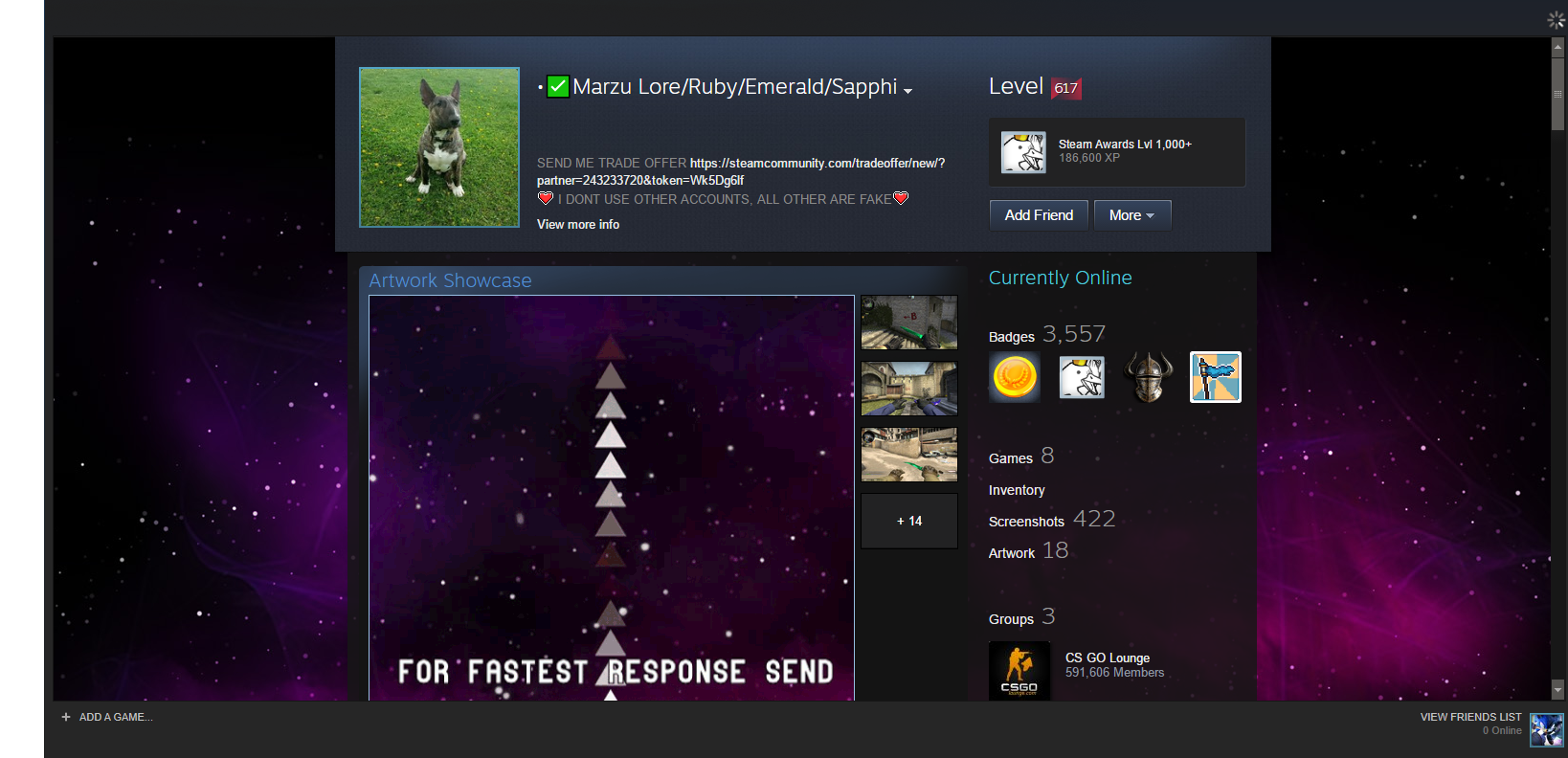Screen dimensions: 1568x758
Task: Open the white rabbit badge under Badges
Action: pyautogui.click(x=1082, y=377)
